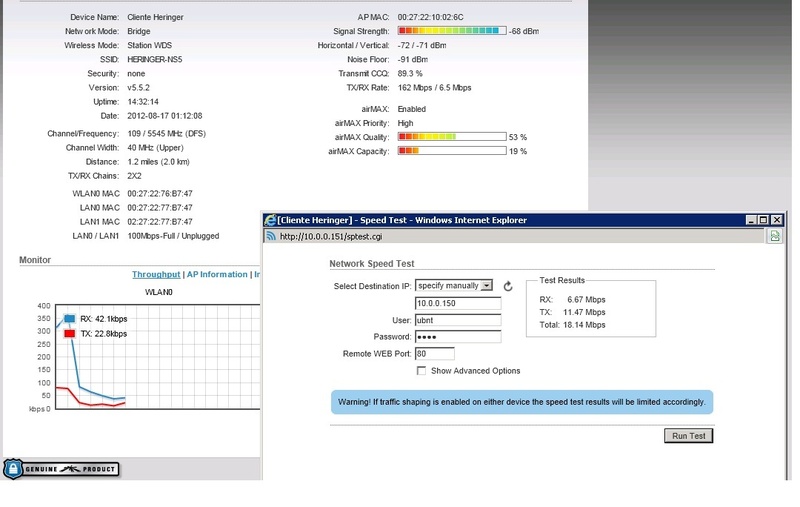Click the traffic shaping warning message
This screenshot has height=507, width=800.
[522, 402]
